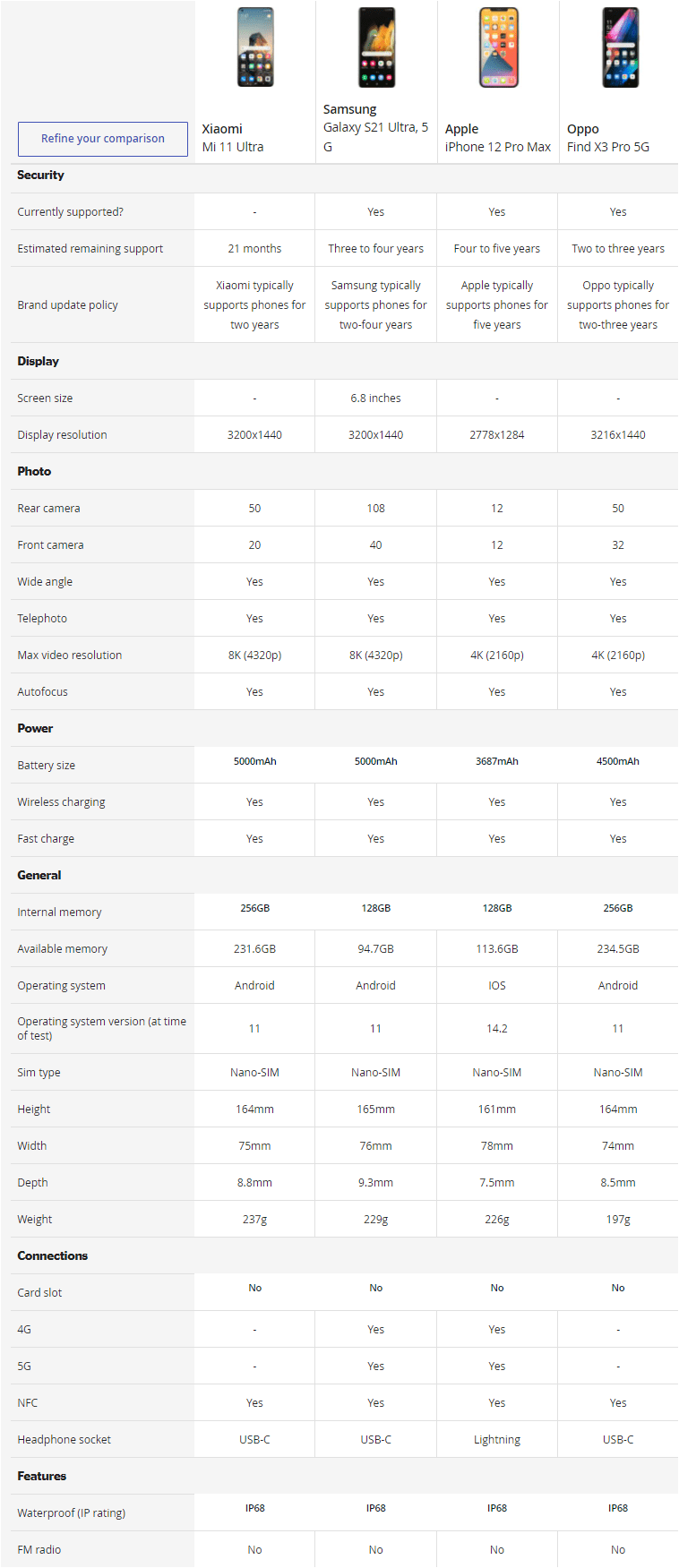Select the Power section heading
Screen dimensions: 679x1568
(35, 728)
